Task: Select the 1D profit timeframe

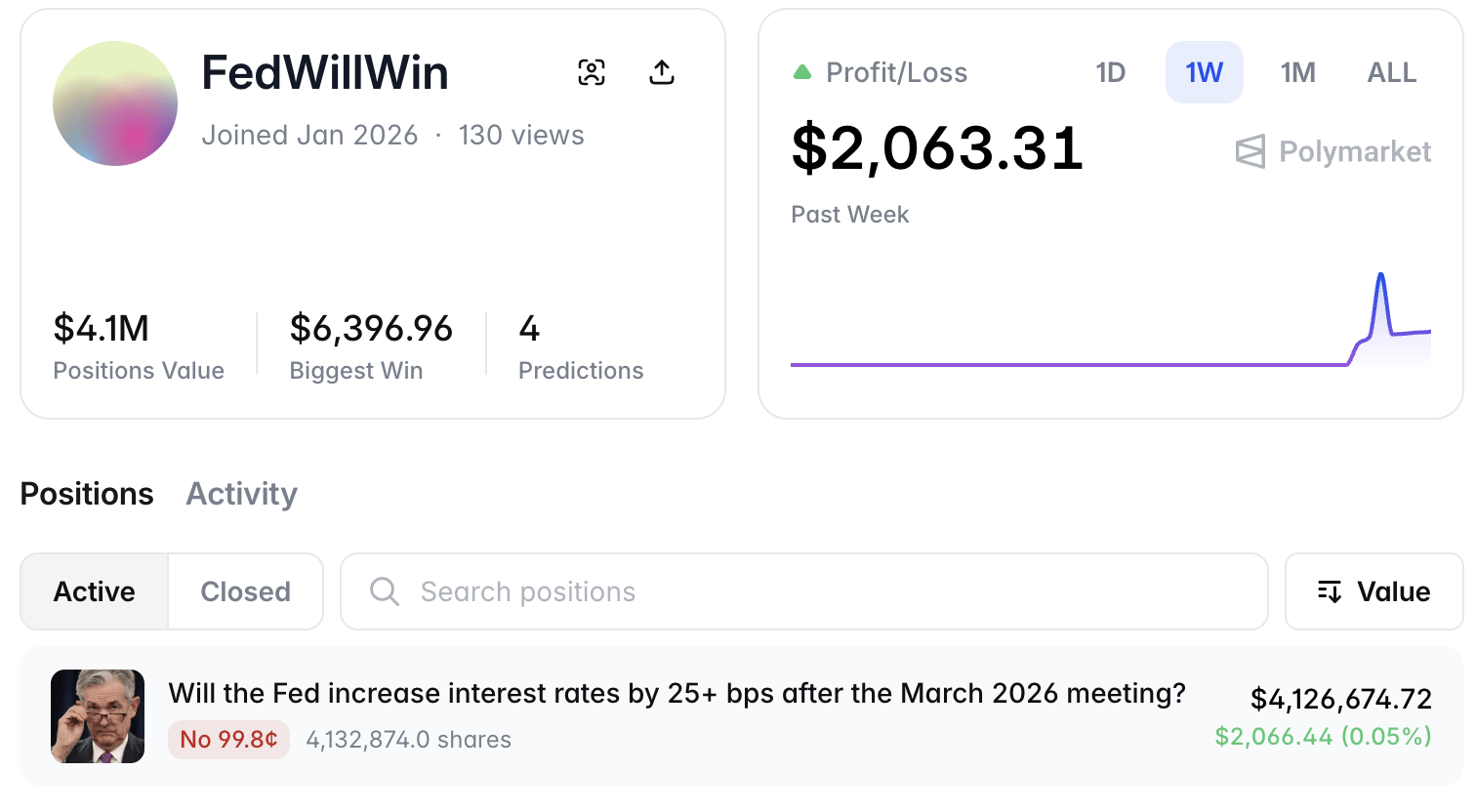Action: click(x=1111, y=72)
